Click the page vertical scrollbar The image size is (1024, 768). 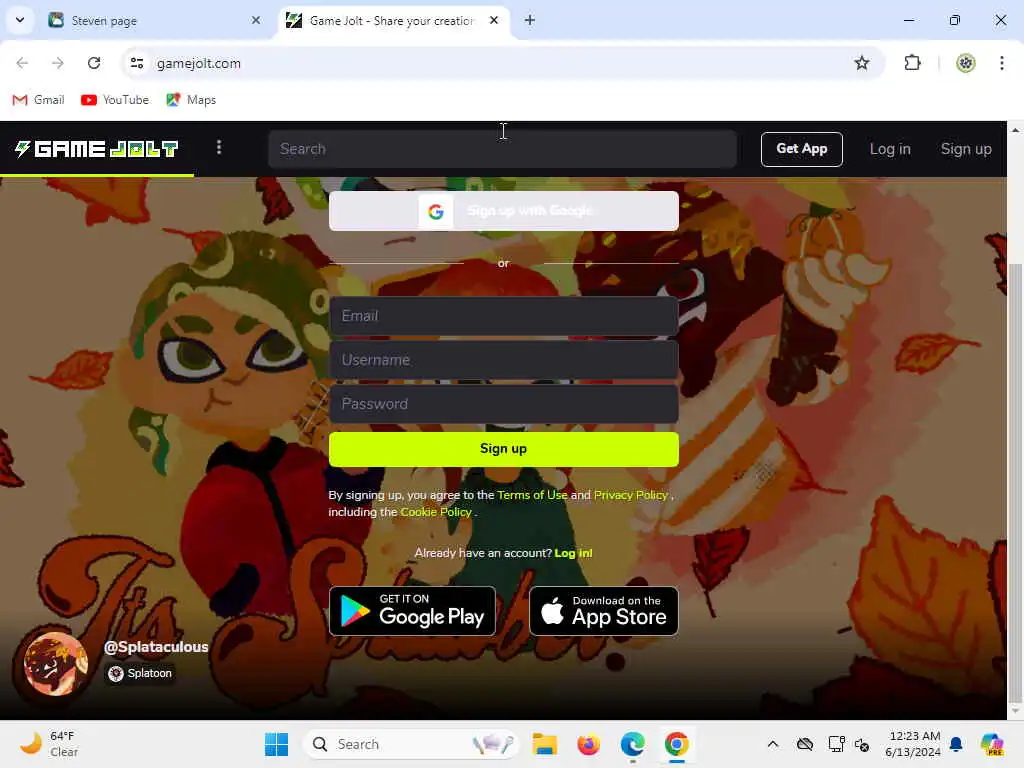1016,481
